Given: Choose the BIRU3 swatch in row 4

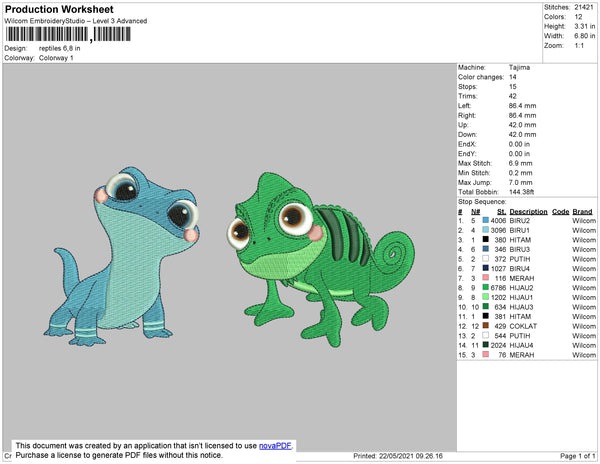Looking at the screenshot, I should (x=486, y=249).
